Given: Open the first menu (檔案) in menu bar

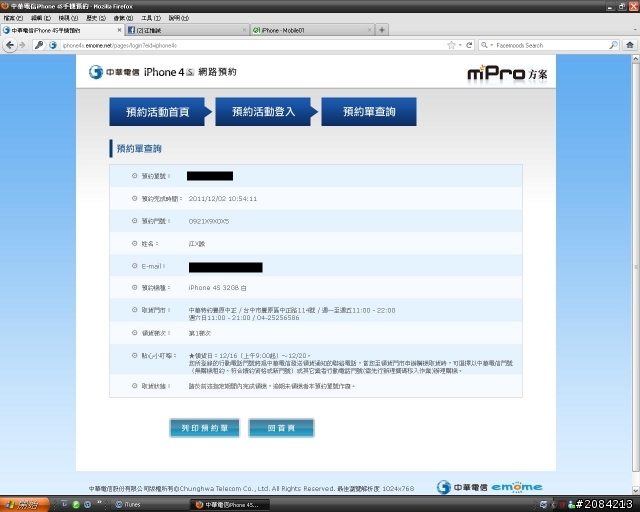Looking at the screenshot, I should coord(13,18).
